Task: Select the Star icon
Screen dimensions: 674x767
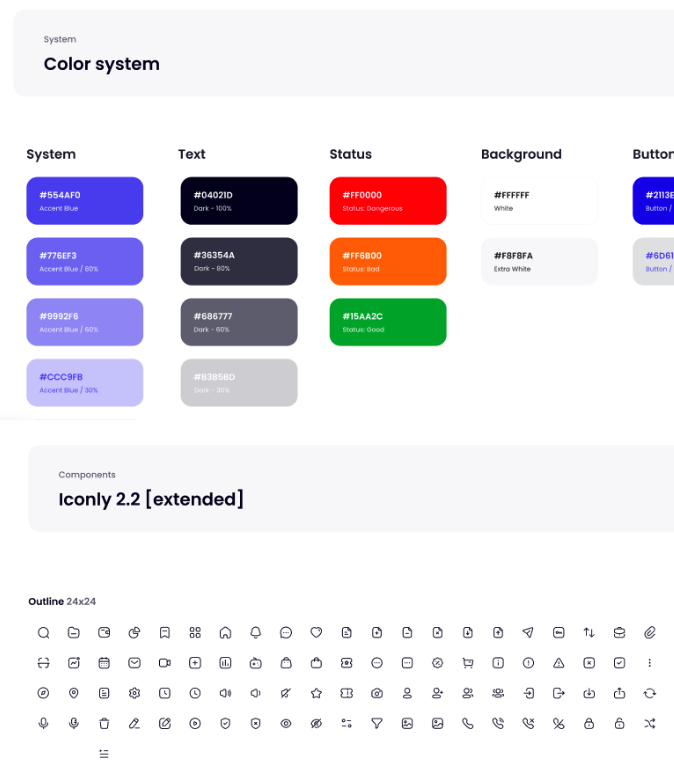Action: [x=316, y=693]
